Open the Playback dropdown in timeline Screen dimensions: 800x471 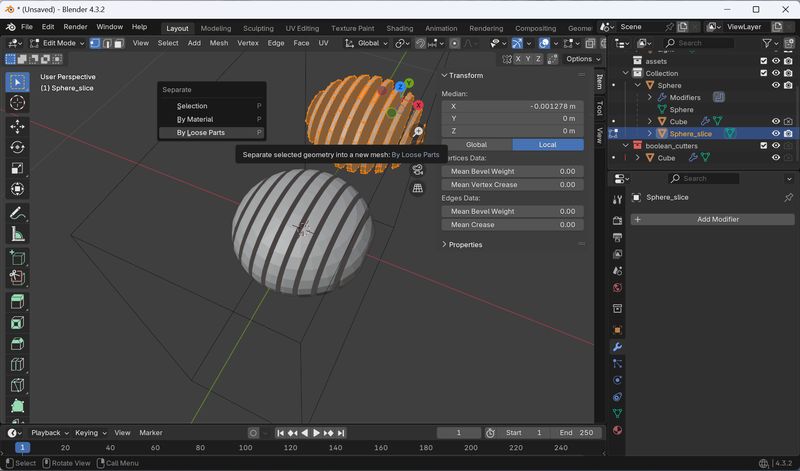click(50, 433)
